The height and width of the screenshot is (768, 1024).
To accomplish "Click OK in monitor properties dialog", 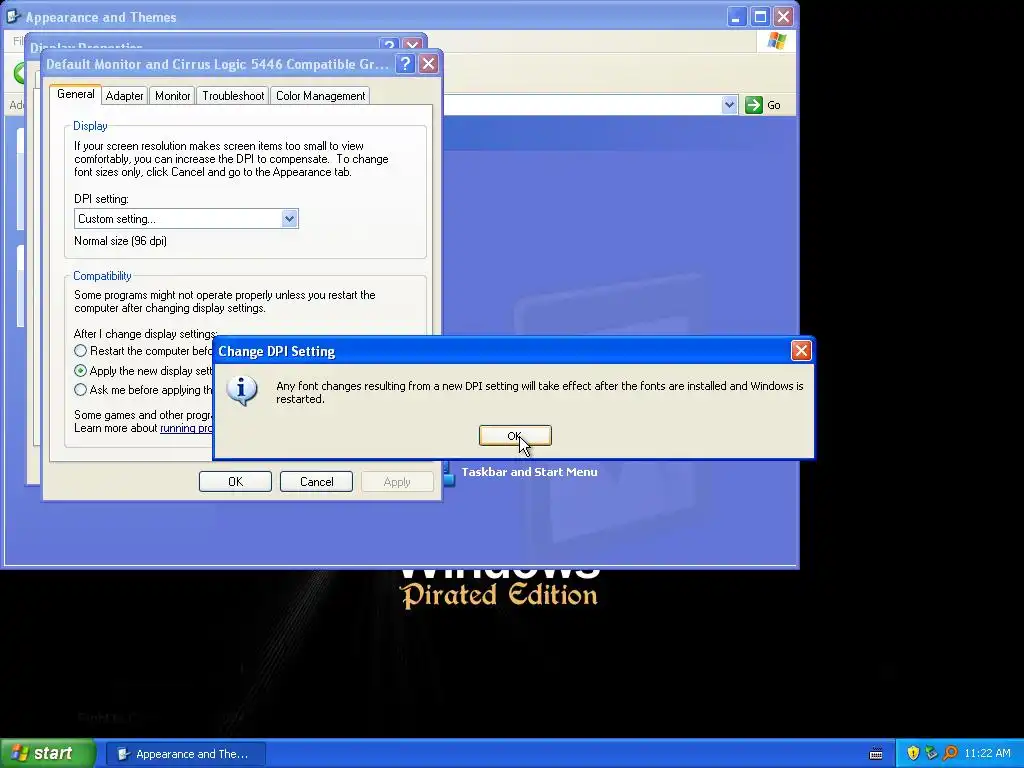I will [x=235, y=482].
